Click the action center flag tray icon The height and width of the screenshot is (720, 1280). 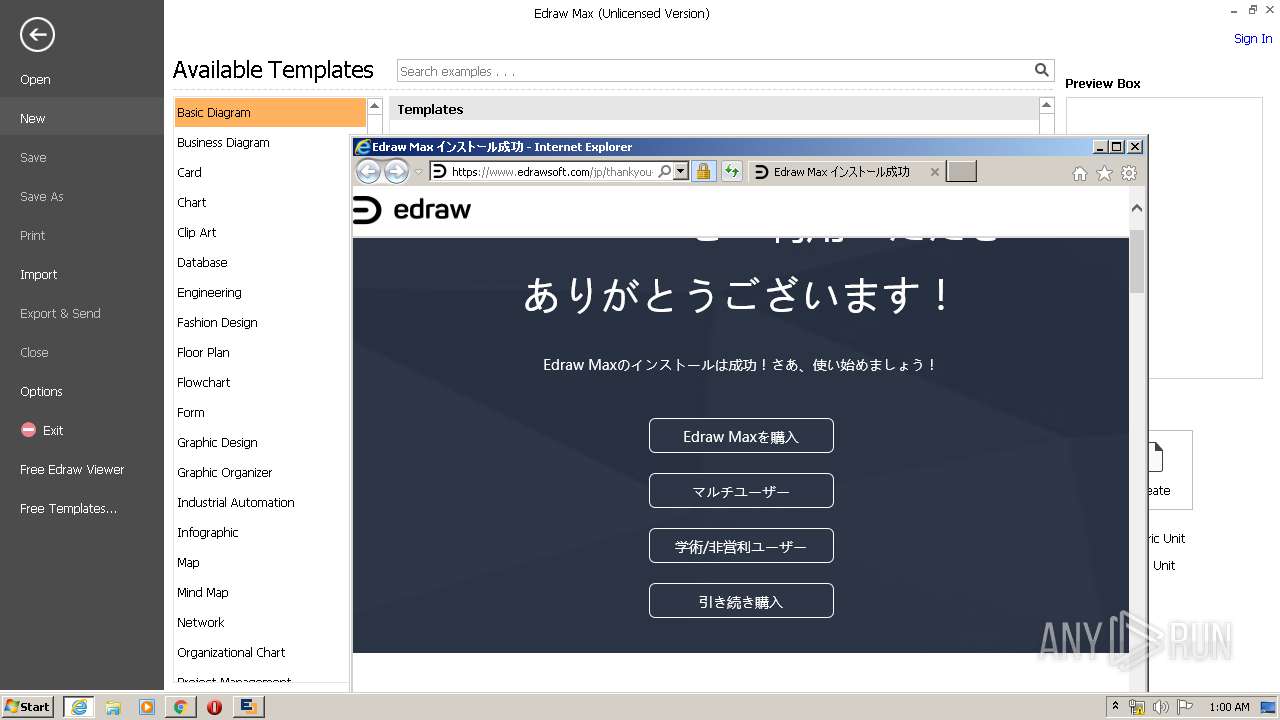click(x=1184, y=707)
